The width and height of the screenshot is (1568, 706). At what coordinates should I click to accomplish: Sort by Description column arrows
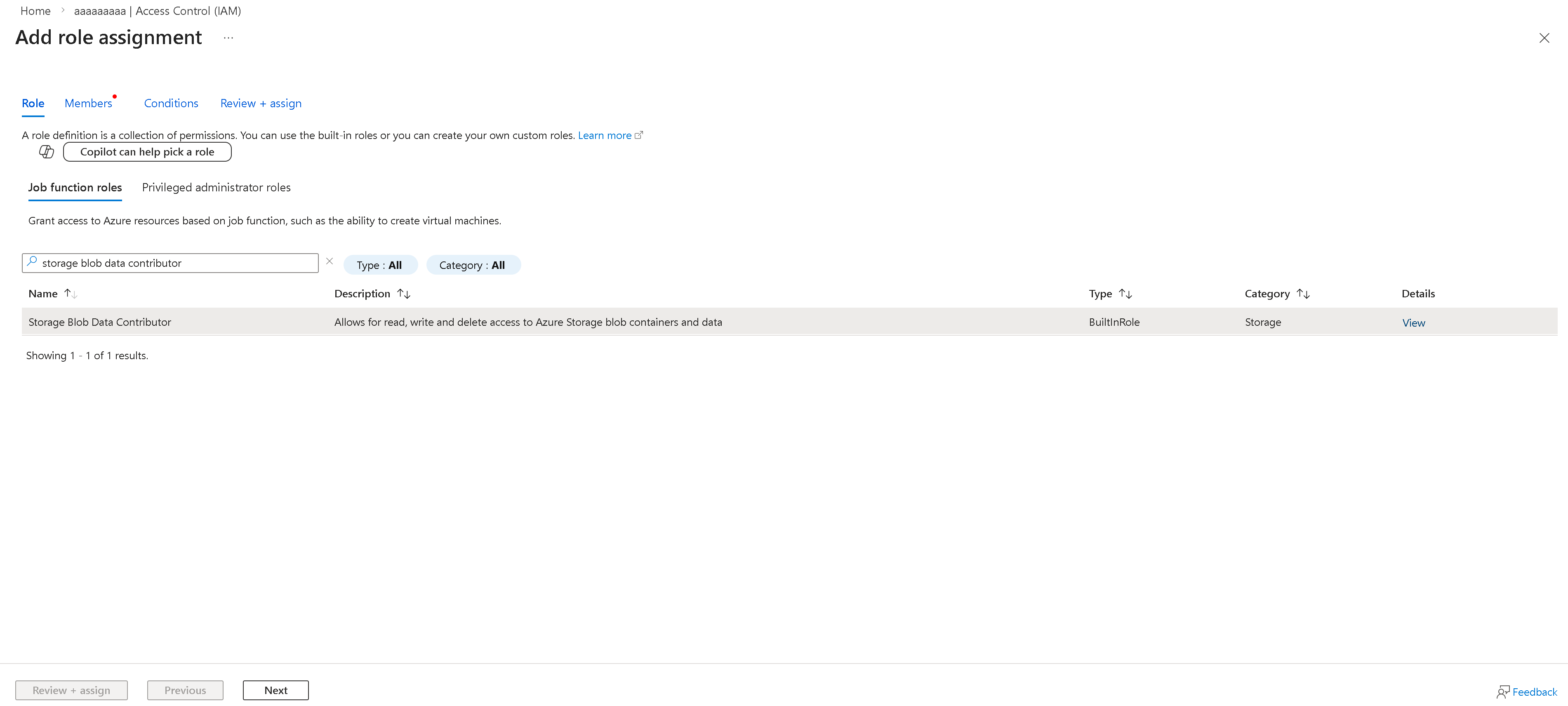tap(404, 293)
